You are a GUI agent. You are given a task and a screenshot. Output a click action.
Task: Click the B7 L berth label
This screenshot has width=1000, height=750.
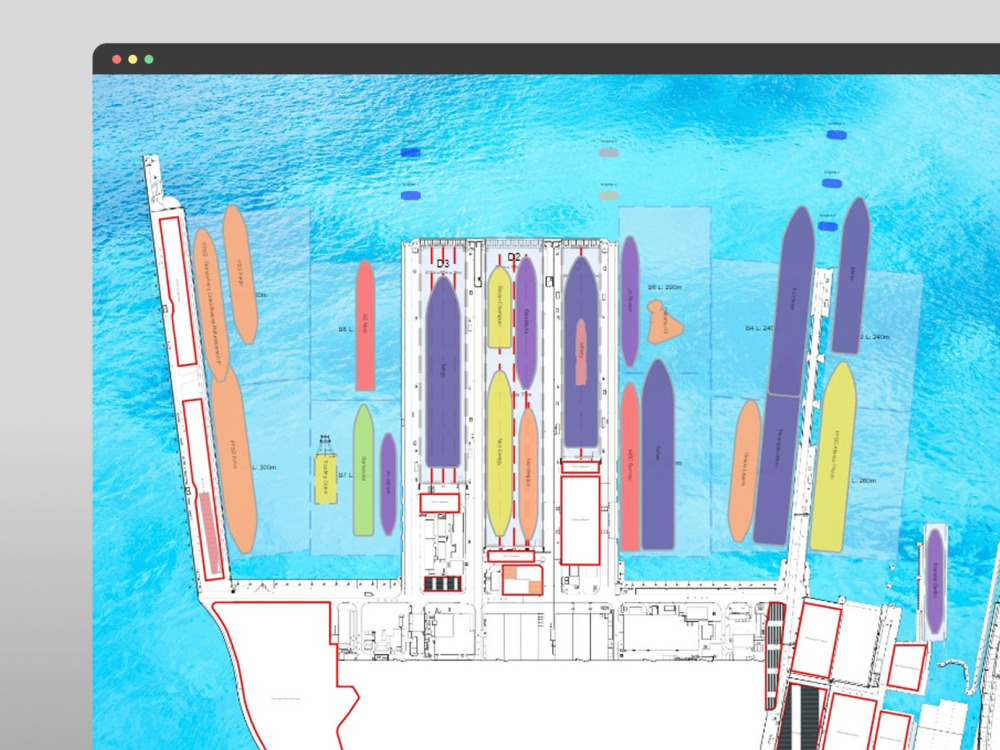tap(345, 475)
